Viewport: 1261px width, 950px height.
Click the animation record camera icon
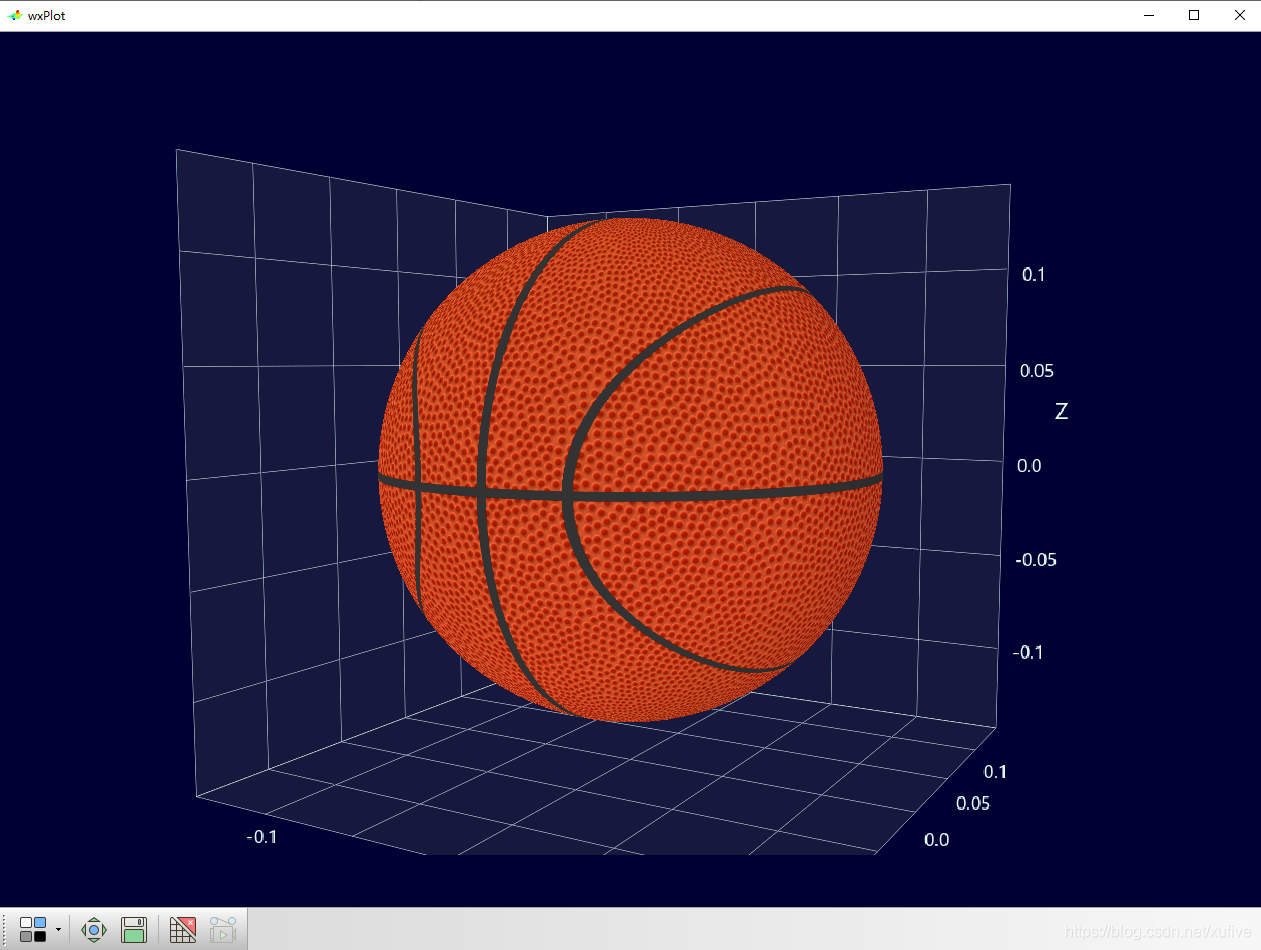[x=222, y=929]
